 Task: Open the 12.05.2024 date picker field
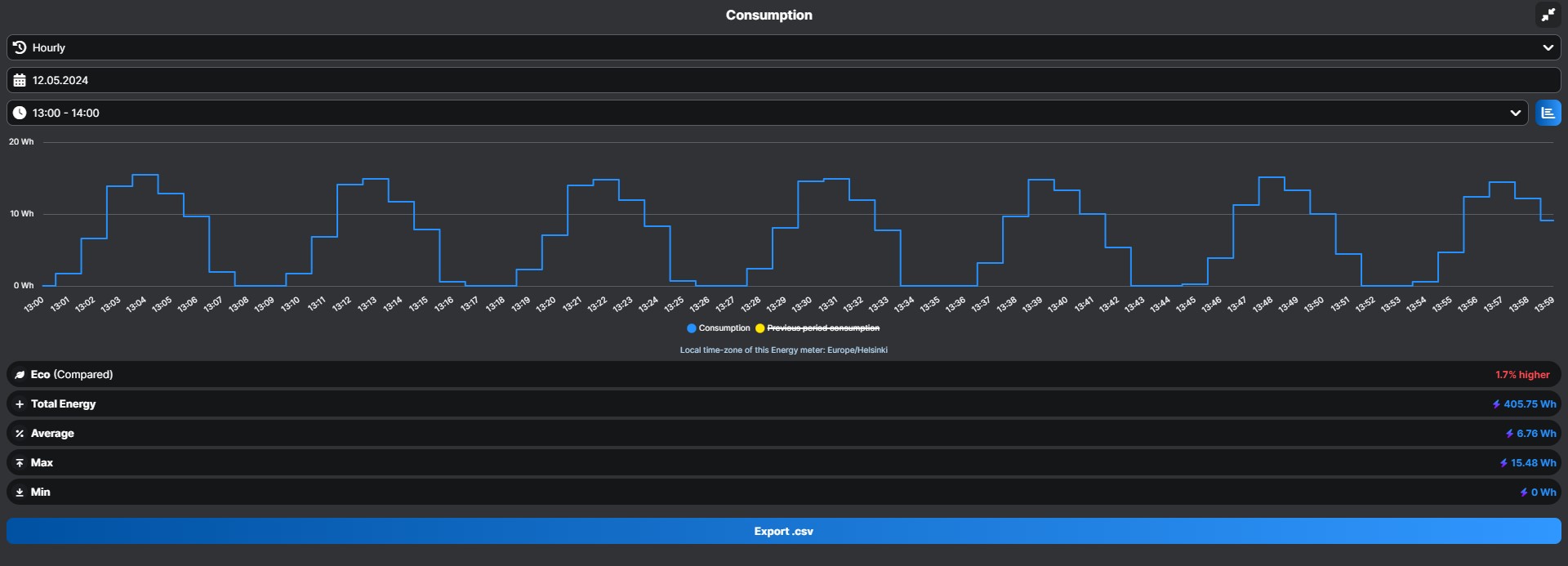pos(782,80)
